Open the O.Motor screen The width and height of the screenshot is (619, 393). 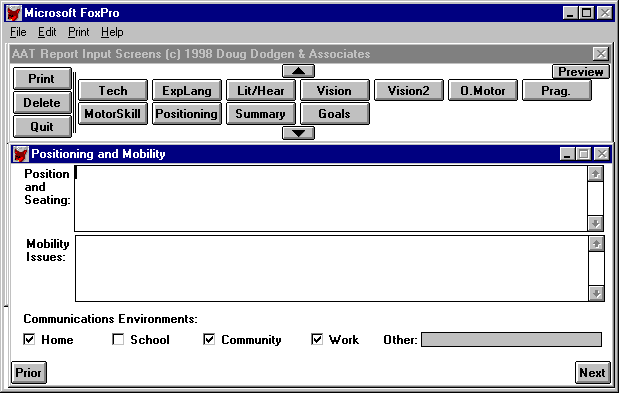[x=482, y=90]
